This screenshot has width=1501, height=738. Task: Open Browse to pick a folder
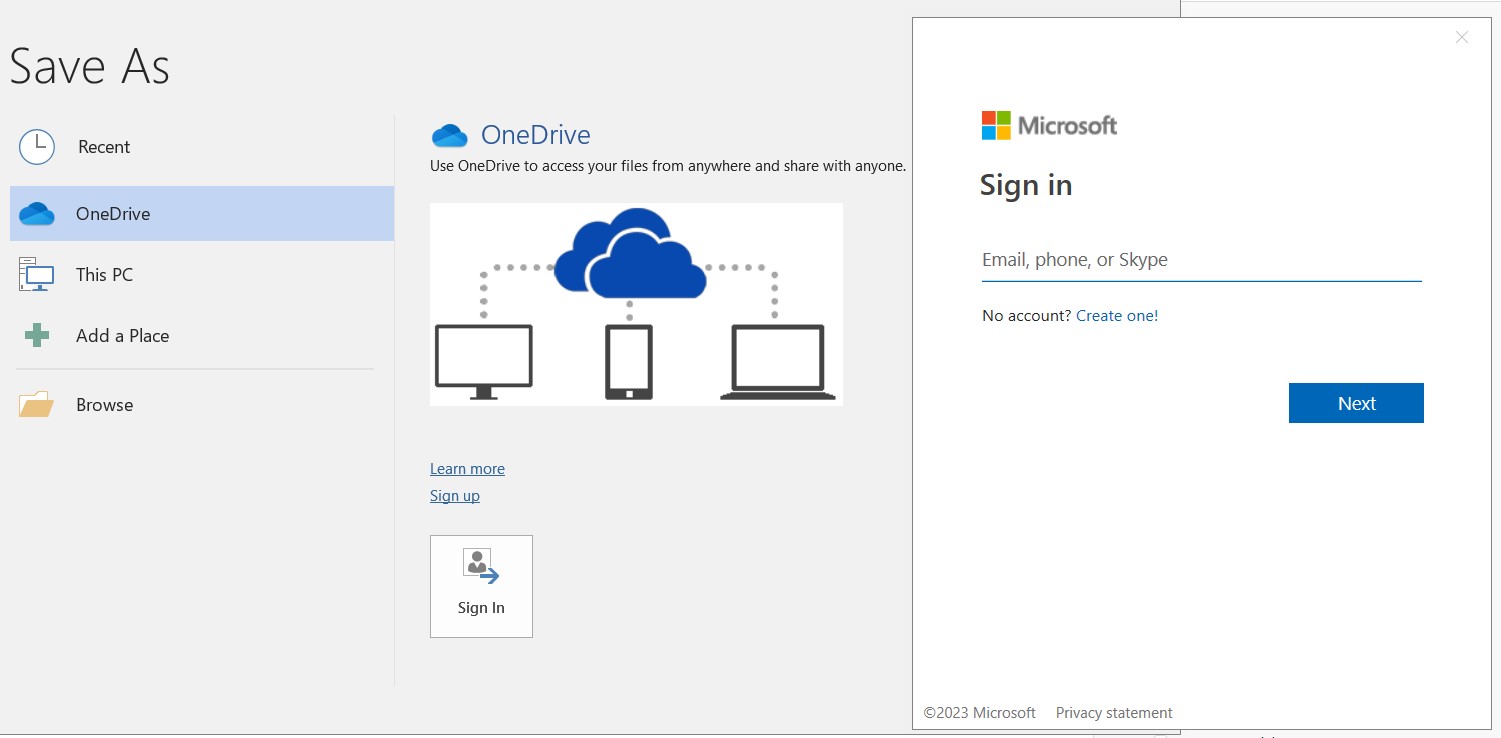104,405
